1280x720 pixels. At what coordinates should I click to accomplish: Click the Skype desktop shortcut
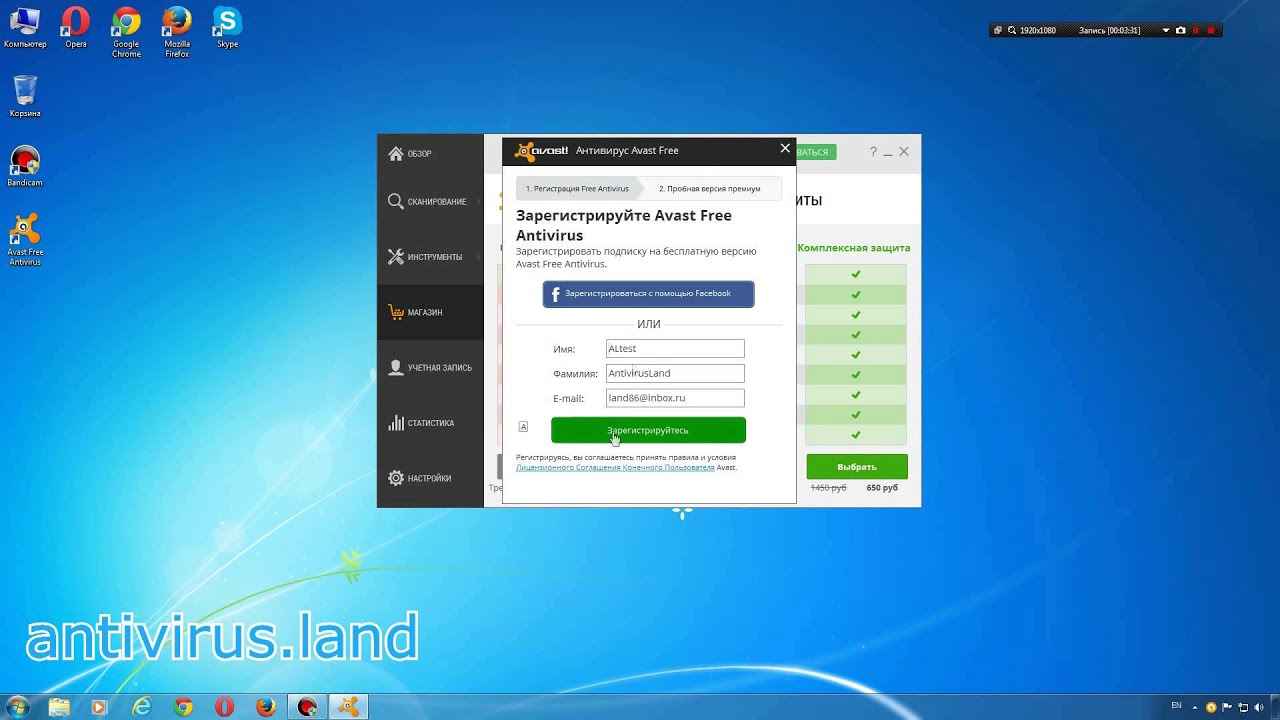[227, 28]
